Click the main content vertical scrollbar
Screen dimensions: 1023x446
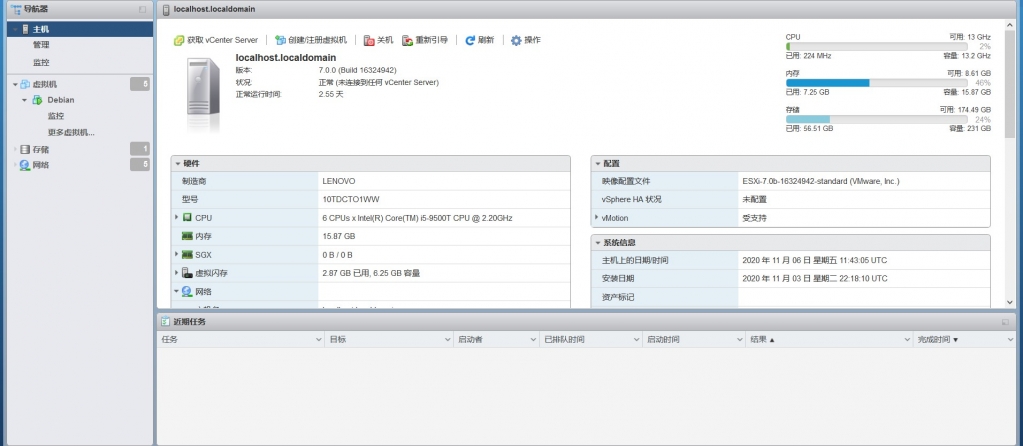(1010, 82)
